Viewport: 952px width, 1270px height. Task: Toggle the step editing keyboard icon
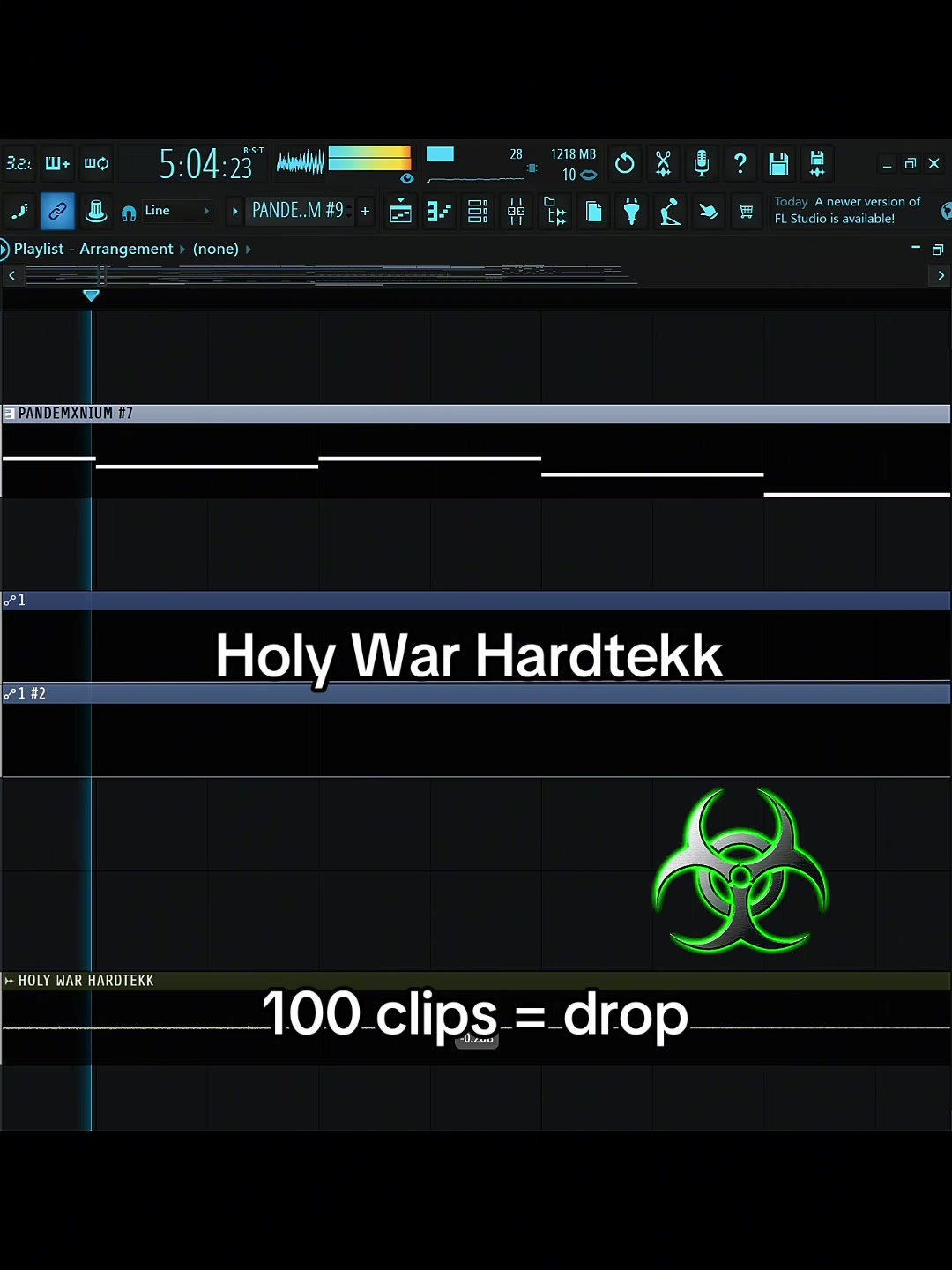point(57,164)
